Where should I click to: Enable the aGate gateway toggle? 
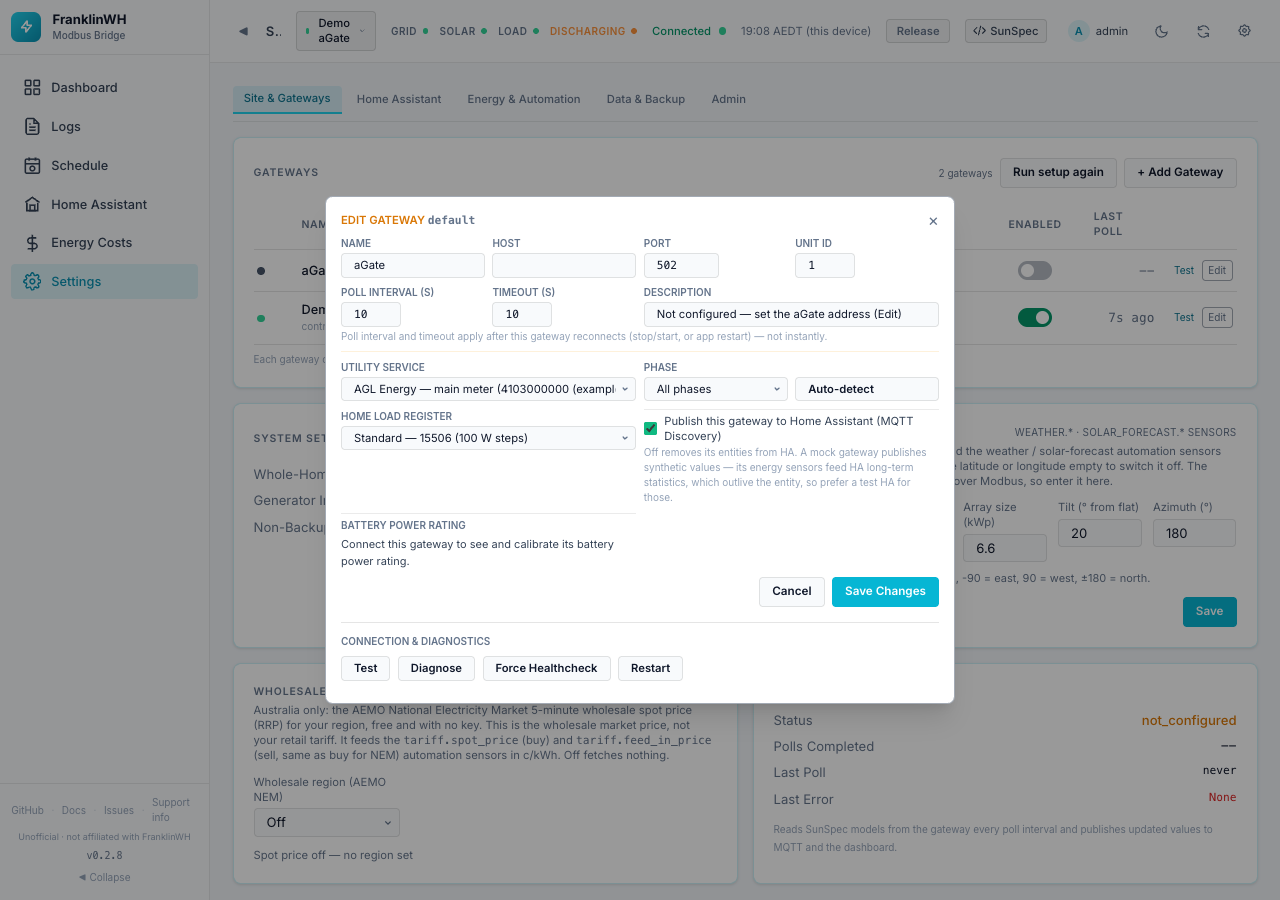click(1035, 270)
